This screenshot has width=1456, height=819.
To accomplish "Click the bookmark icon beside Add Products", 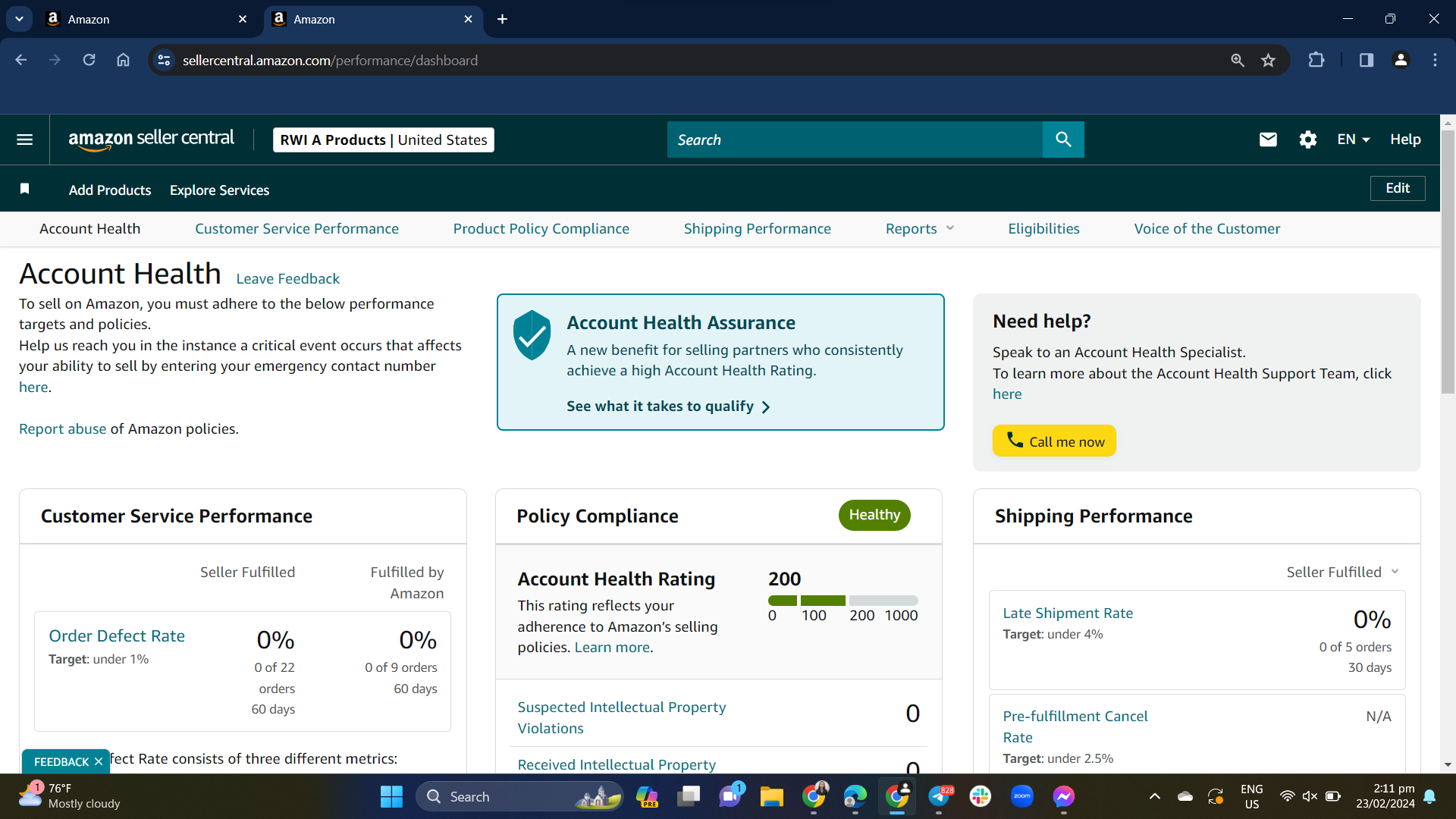I will 25,189.
